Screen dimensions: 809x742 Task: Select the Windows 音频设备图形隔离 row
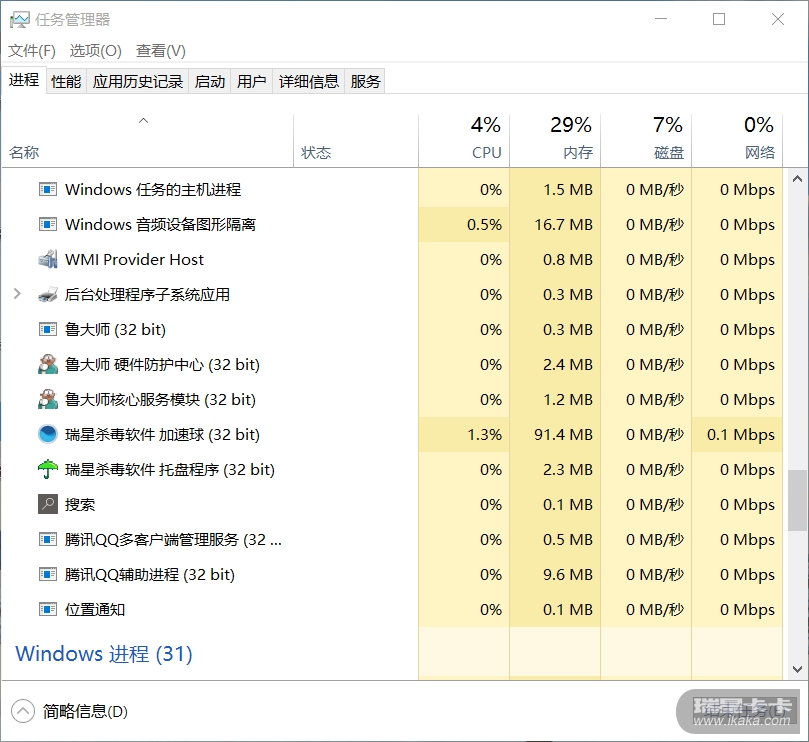392,224
